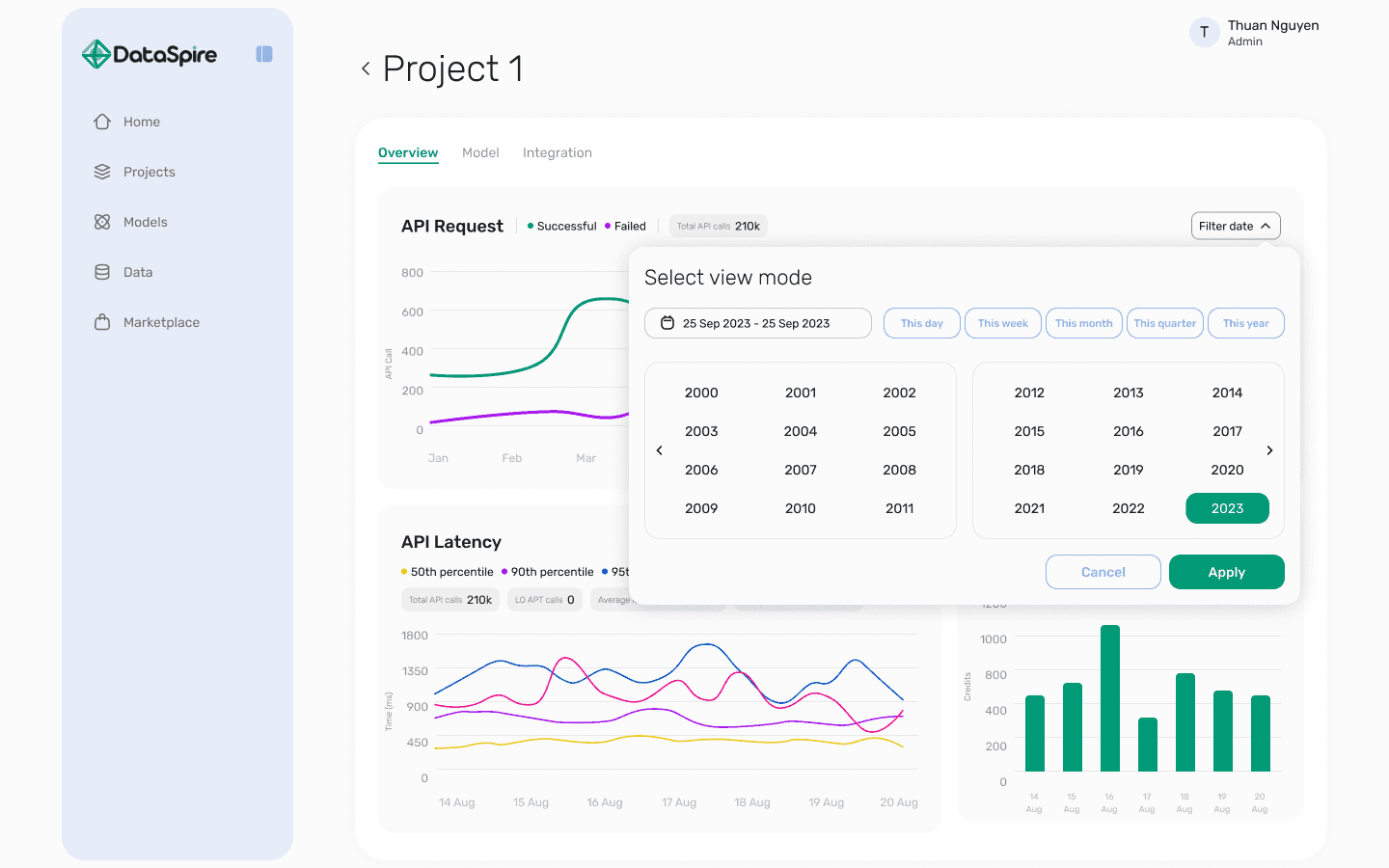Select year 2007
Screen dimensions: 1389x868
tap(801, 470)
